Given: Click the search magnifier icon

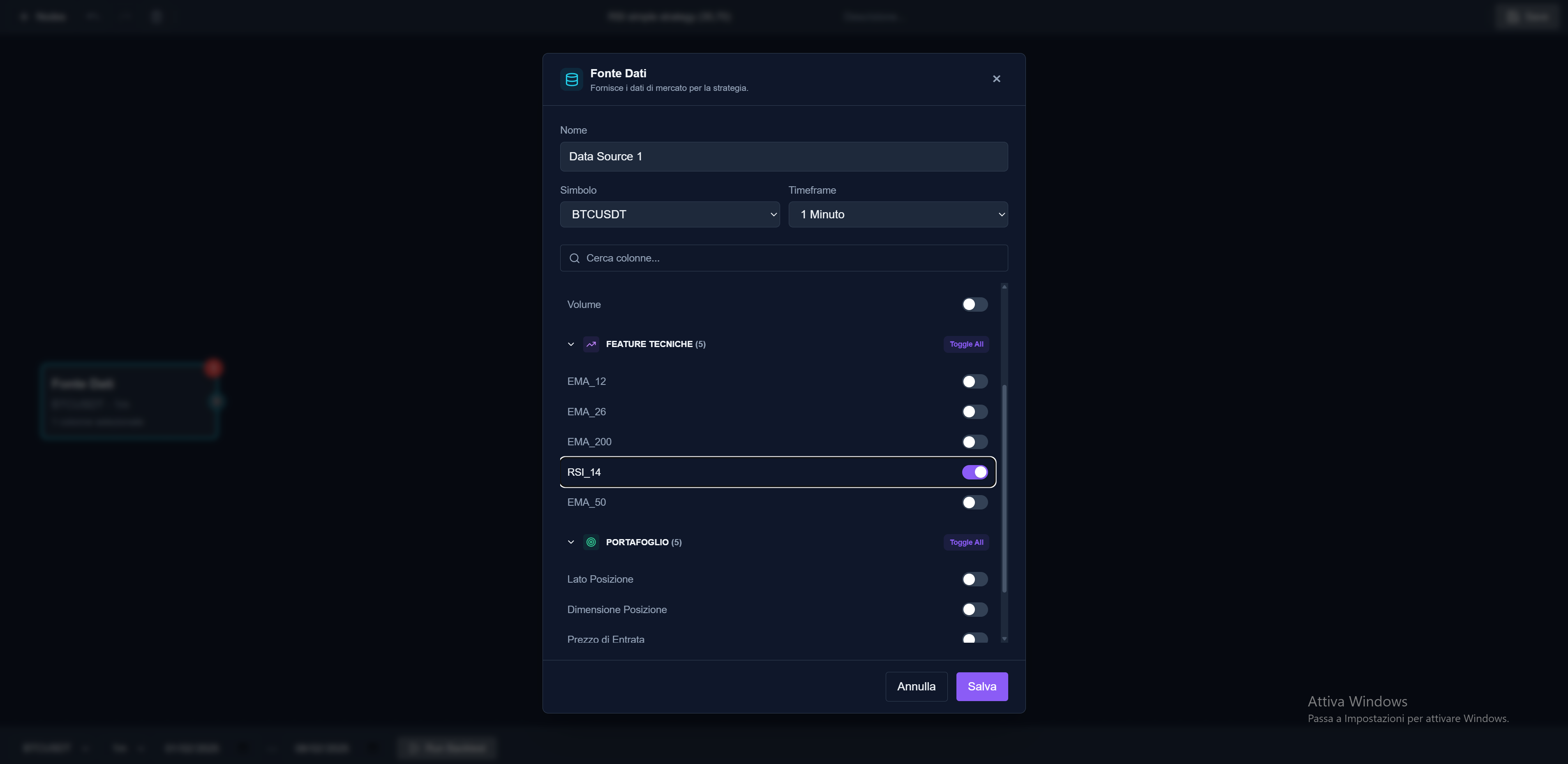Looking at the screenshot, I should [x=574, y=258].
